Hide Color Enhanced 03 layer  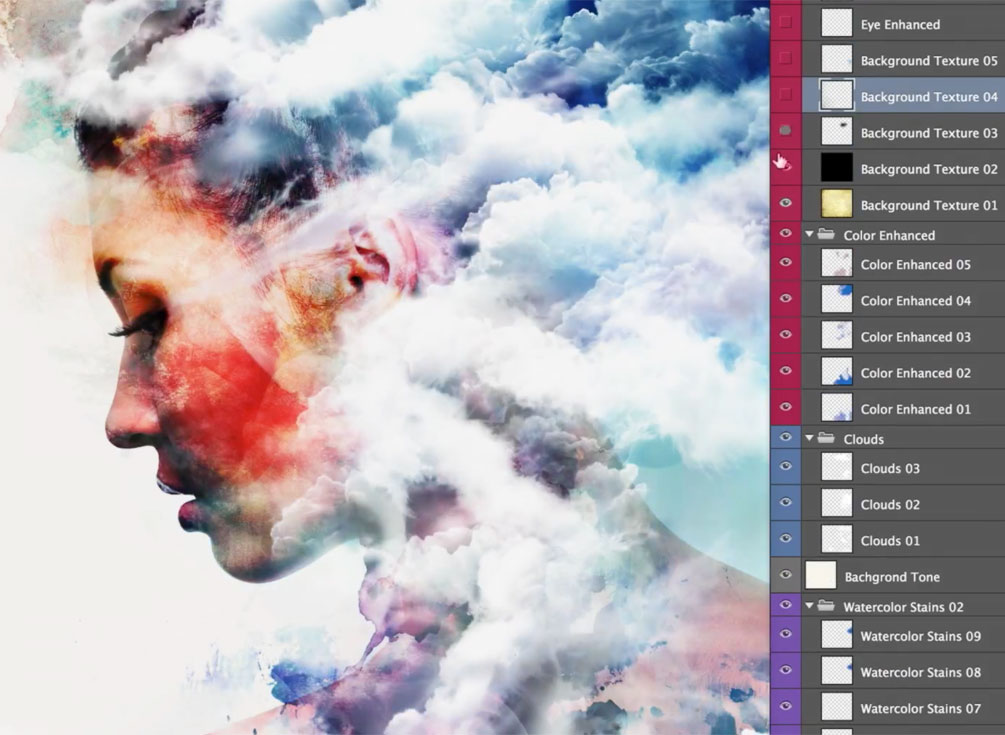785,334
